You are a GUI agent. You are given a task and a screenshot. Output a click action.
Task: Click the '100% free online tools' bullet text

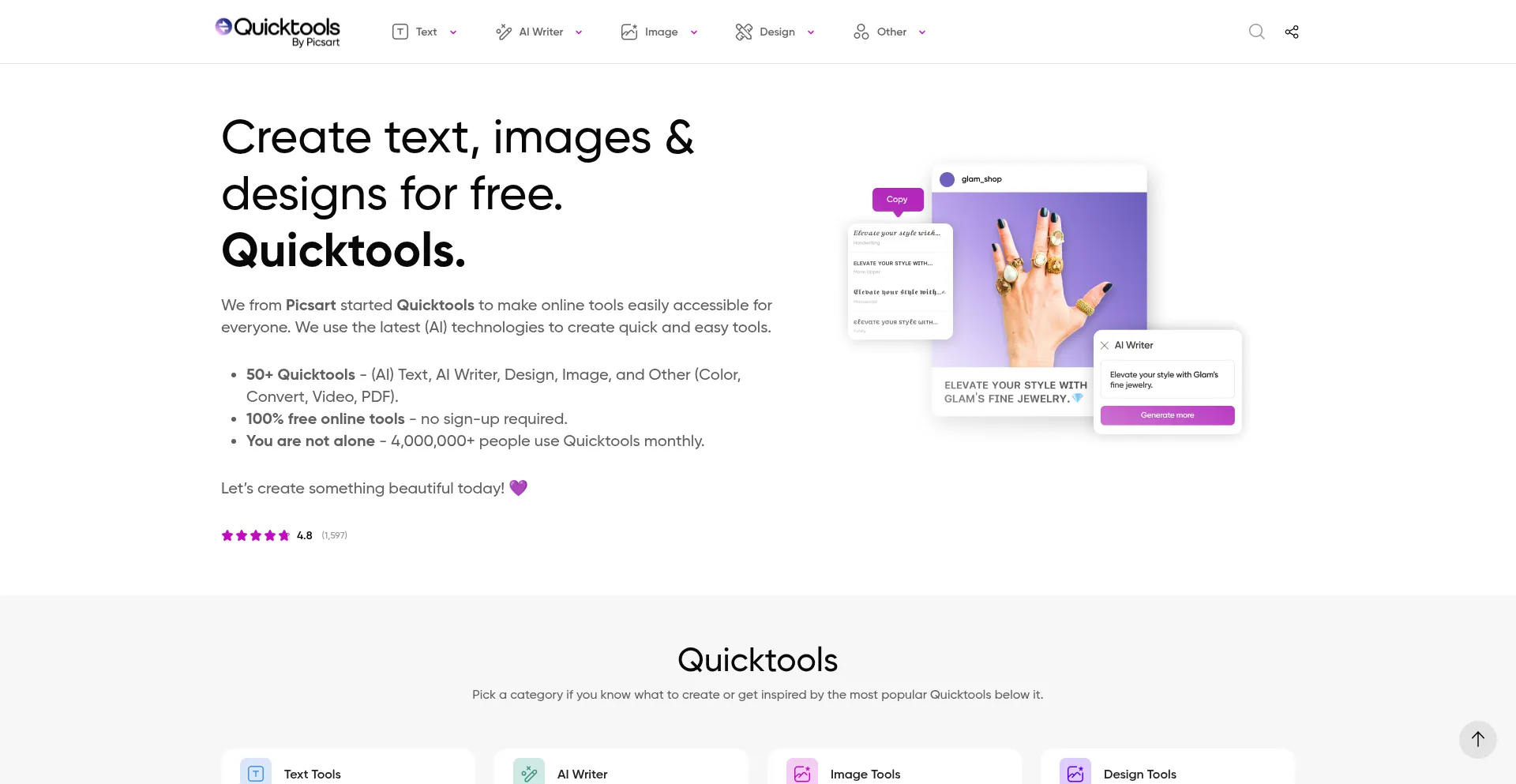(325, 418)
